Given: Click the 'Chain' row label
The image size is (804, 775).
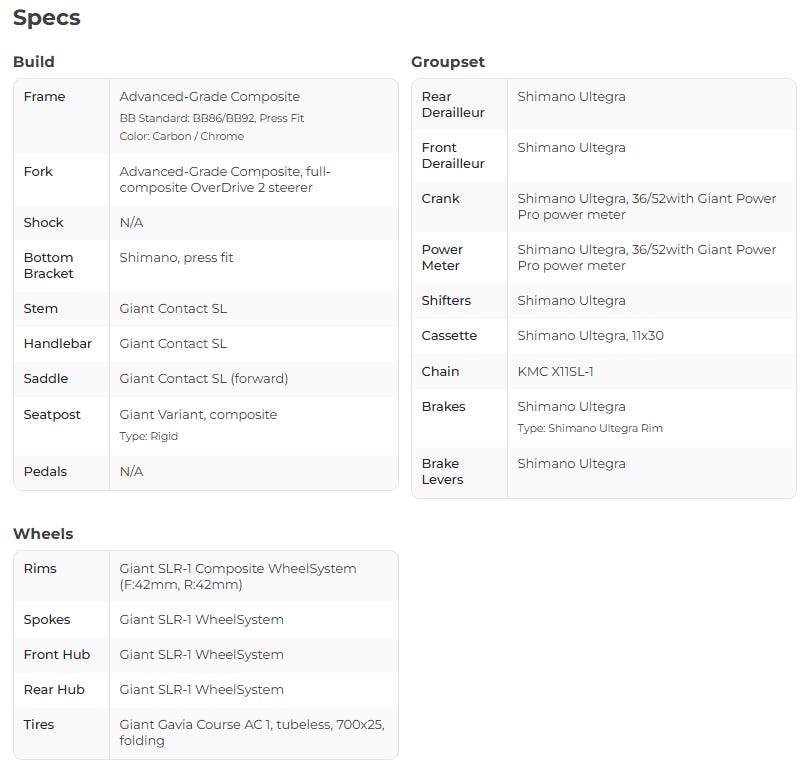Looking at the screenshot, I should coord(440,371).
